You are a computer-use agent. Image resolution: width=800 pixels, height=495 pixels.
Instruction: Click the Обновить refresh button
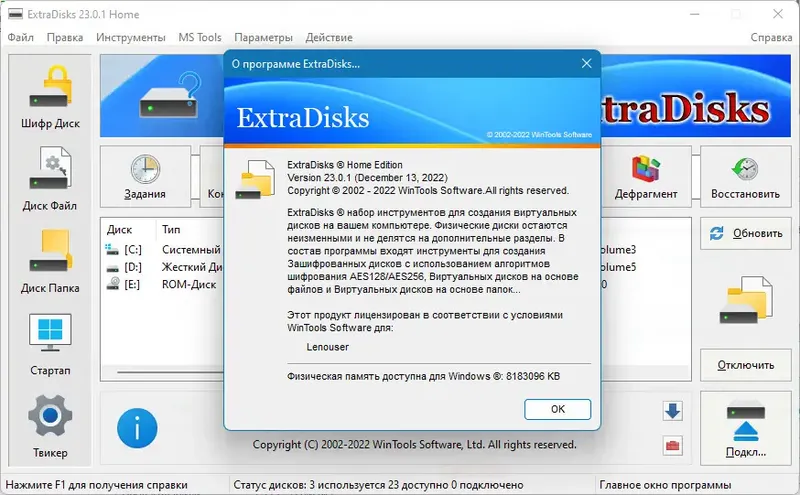click(x=745, y=233)
